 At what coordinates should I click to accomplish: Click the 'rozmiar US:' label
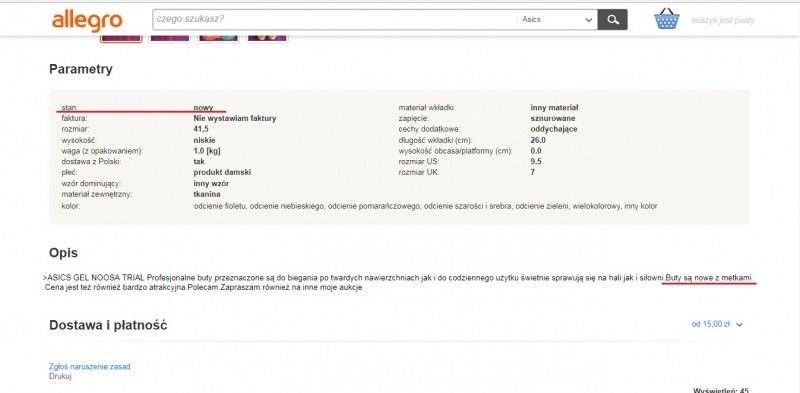(x=418, y=162)
